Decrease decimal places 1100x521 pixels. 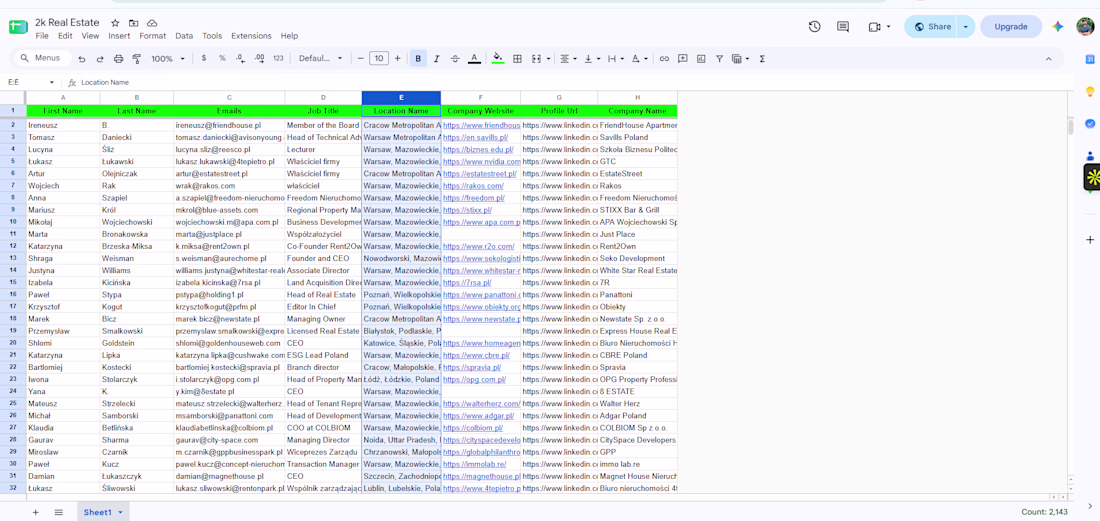click(x=241, y=59)
